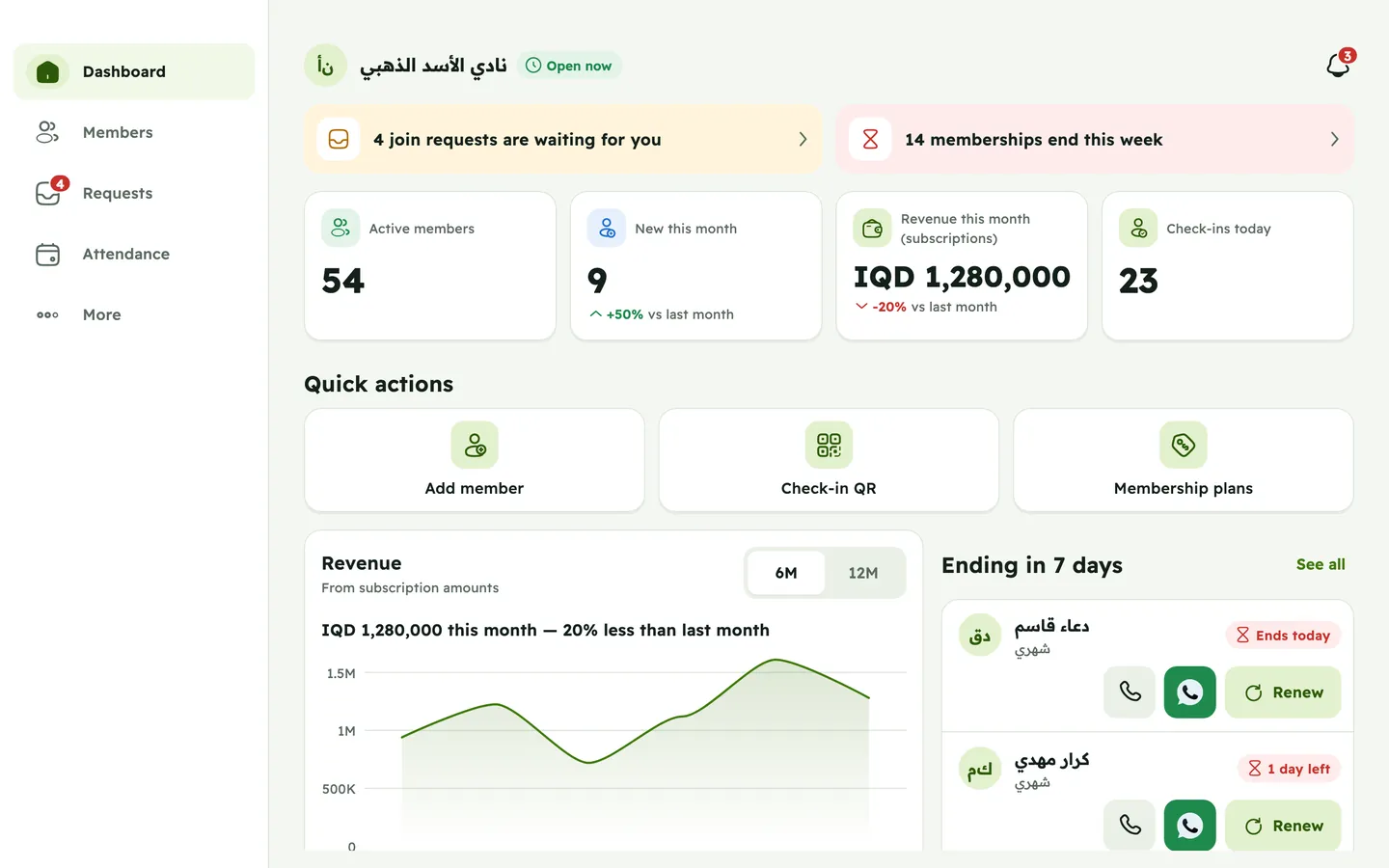The image size is (1389, 868).
Task: Click See all for ending memberships
Action: click(x=1321, y=564)
